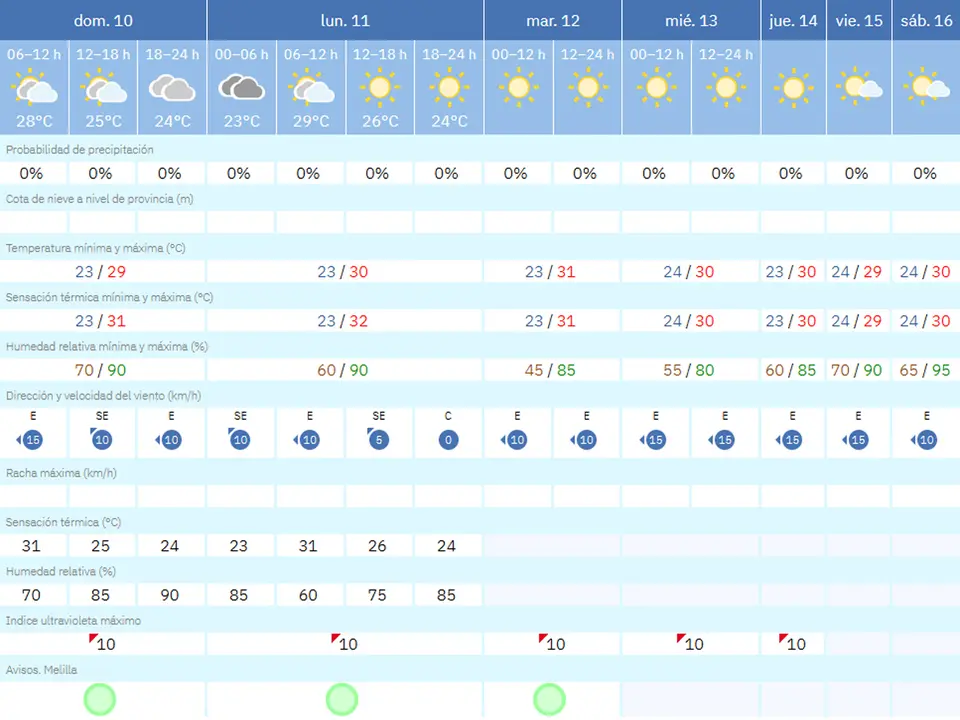This screenshot has width=960, height=720.
Task: Select the lun. 11 day header
Action: (345, 20)
